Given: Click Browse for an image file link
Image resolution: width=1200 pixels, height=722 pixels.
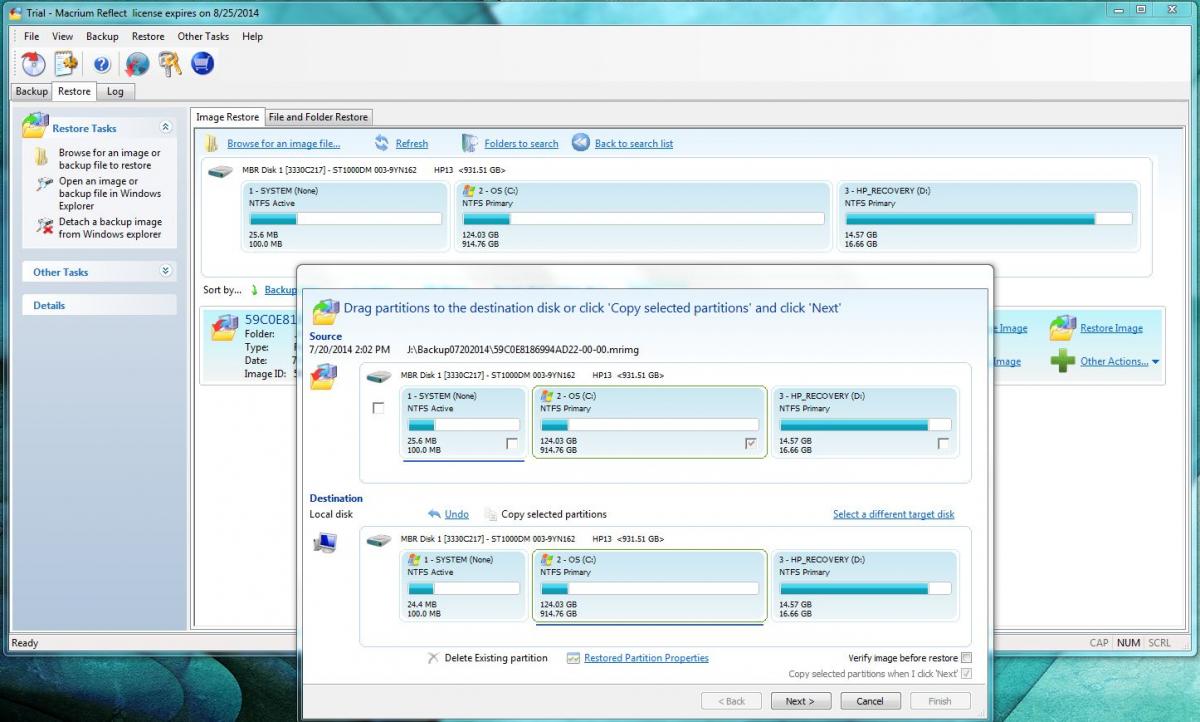Looking at the screenshot, I should [x=284, y=144].
